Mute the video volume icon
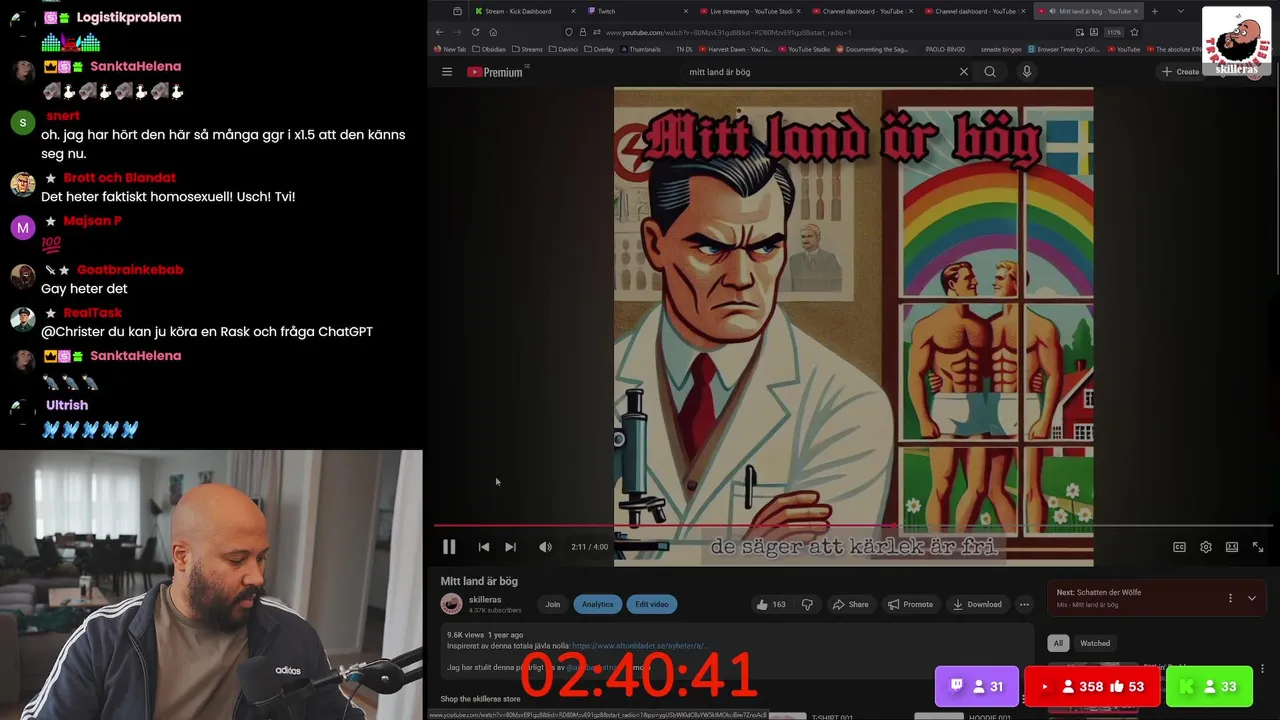 coord(545,547)
